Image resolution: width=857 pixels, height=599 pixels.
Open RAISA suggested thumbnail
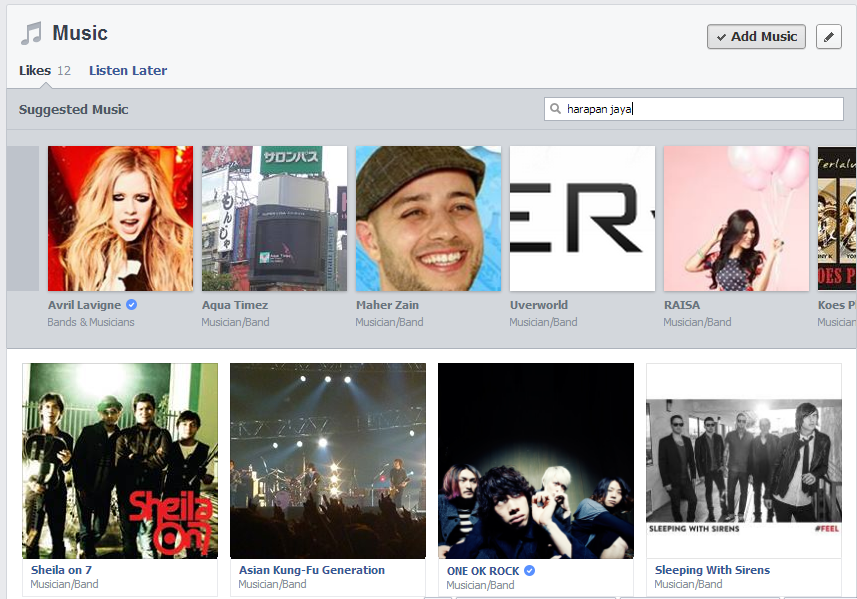[x=736, y=218]
